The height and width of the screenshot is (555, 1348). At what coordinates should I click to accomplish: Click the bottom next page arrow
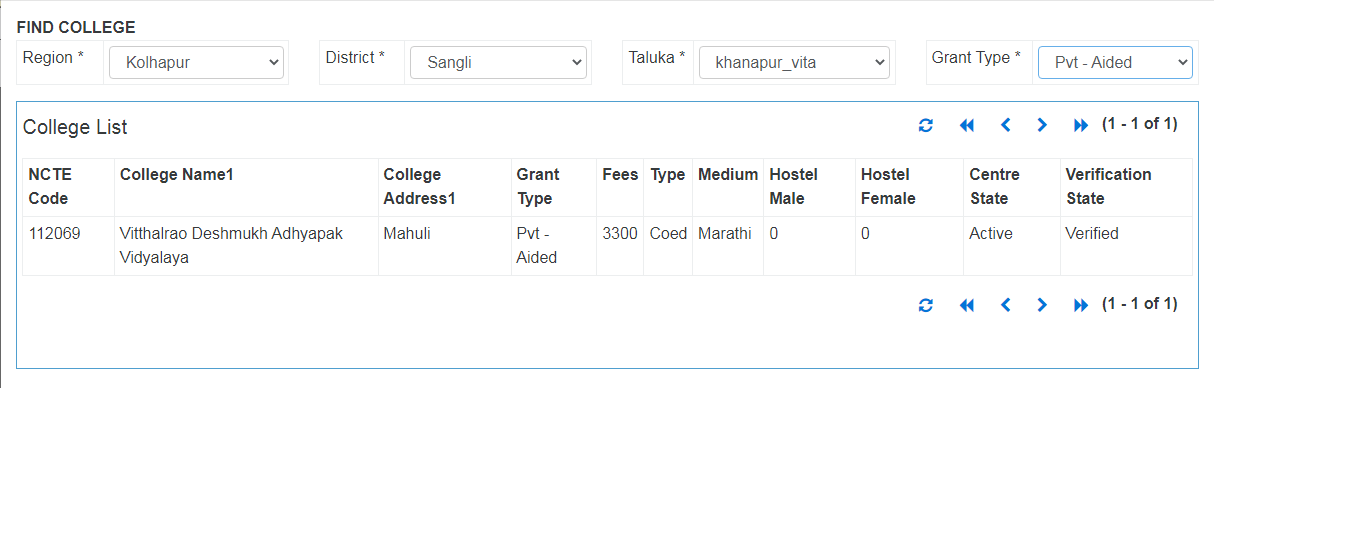[1042, 305]
